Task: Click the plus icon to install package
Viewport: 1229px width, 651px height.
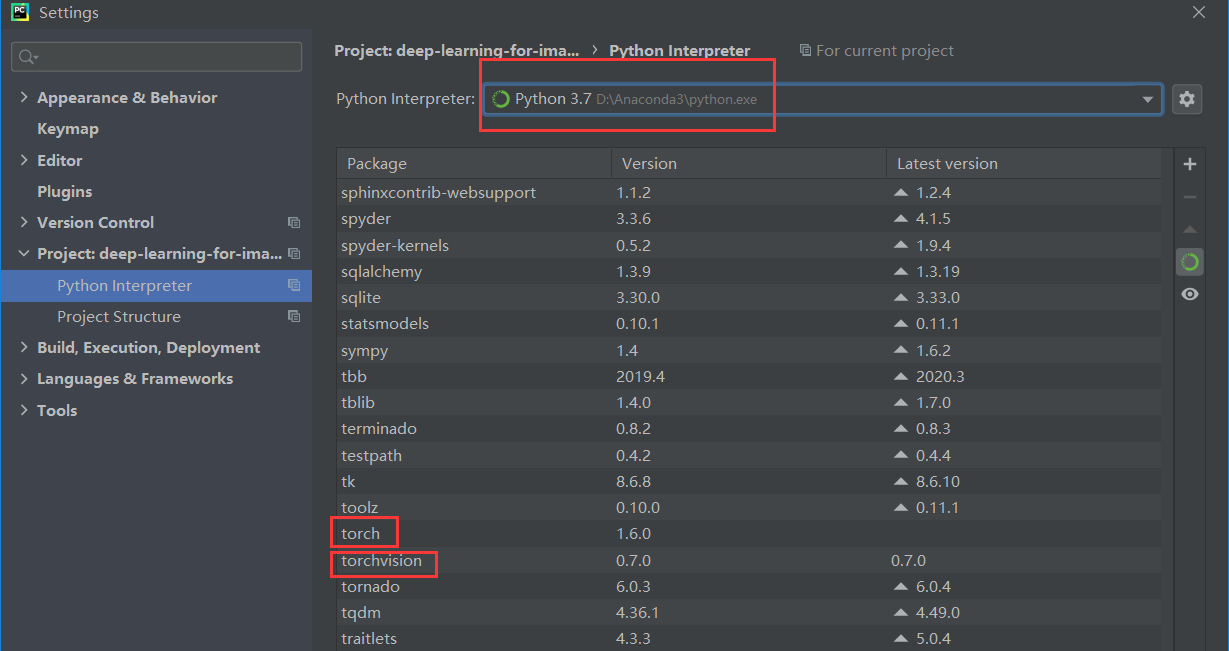Action: 1189,164
